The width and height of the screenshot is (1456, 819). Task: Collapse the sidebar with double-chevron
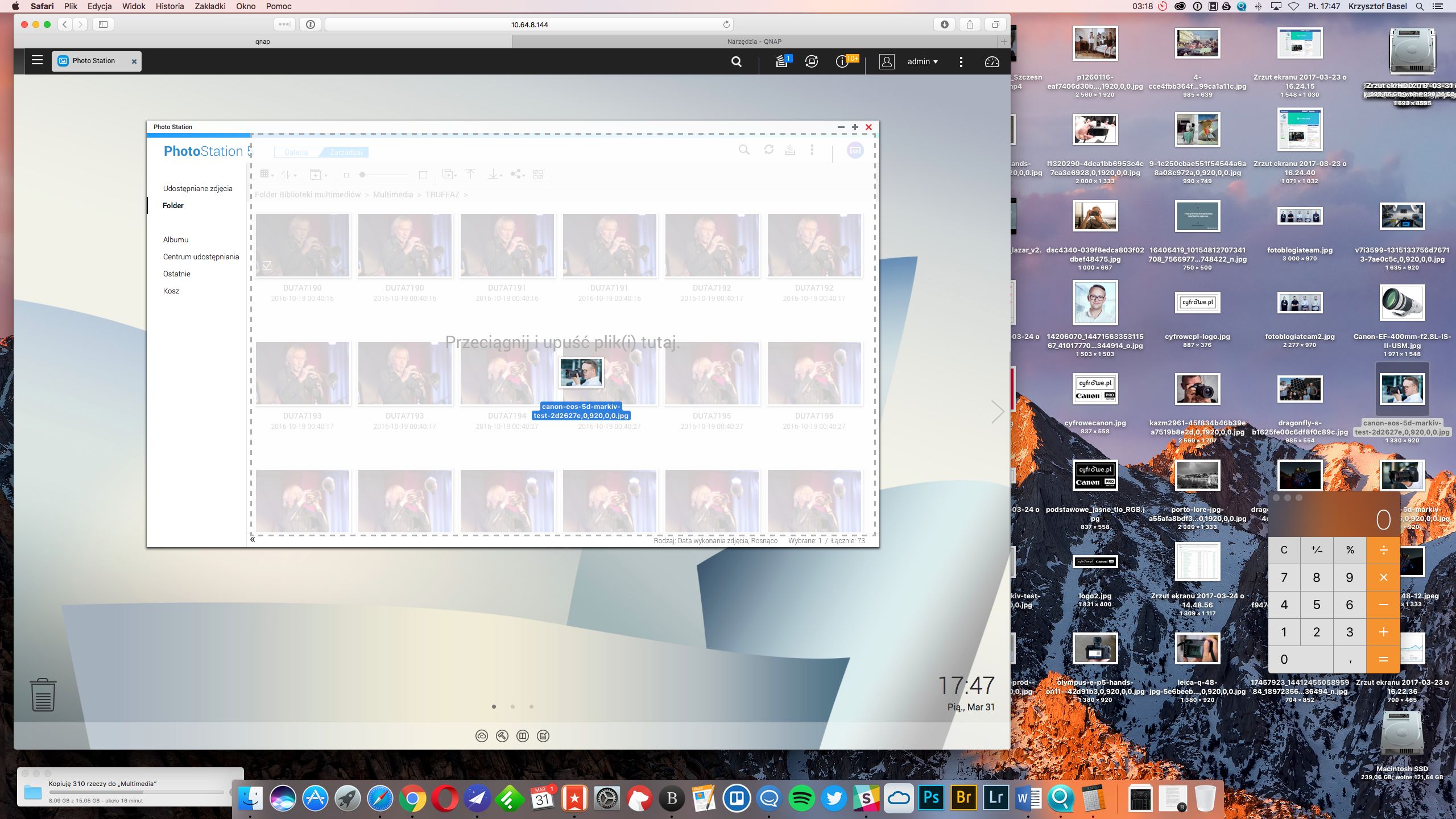(x=253, y=539)
